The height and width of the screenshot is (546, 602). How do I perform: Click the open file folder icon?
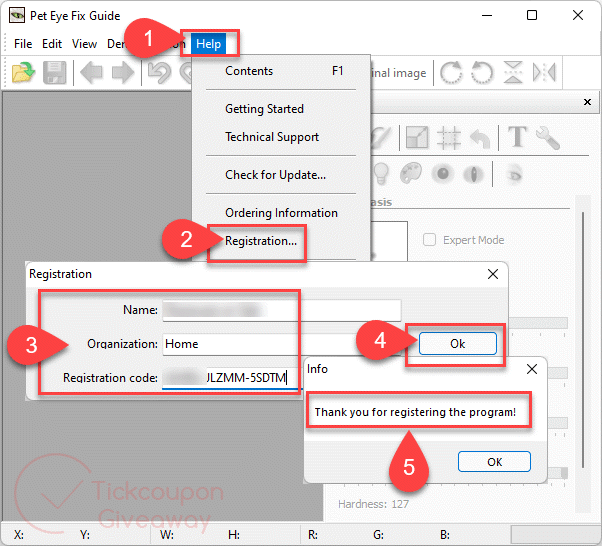(23, 73)
